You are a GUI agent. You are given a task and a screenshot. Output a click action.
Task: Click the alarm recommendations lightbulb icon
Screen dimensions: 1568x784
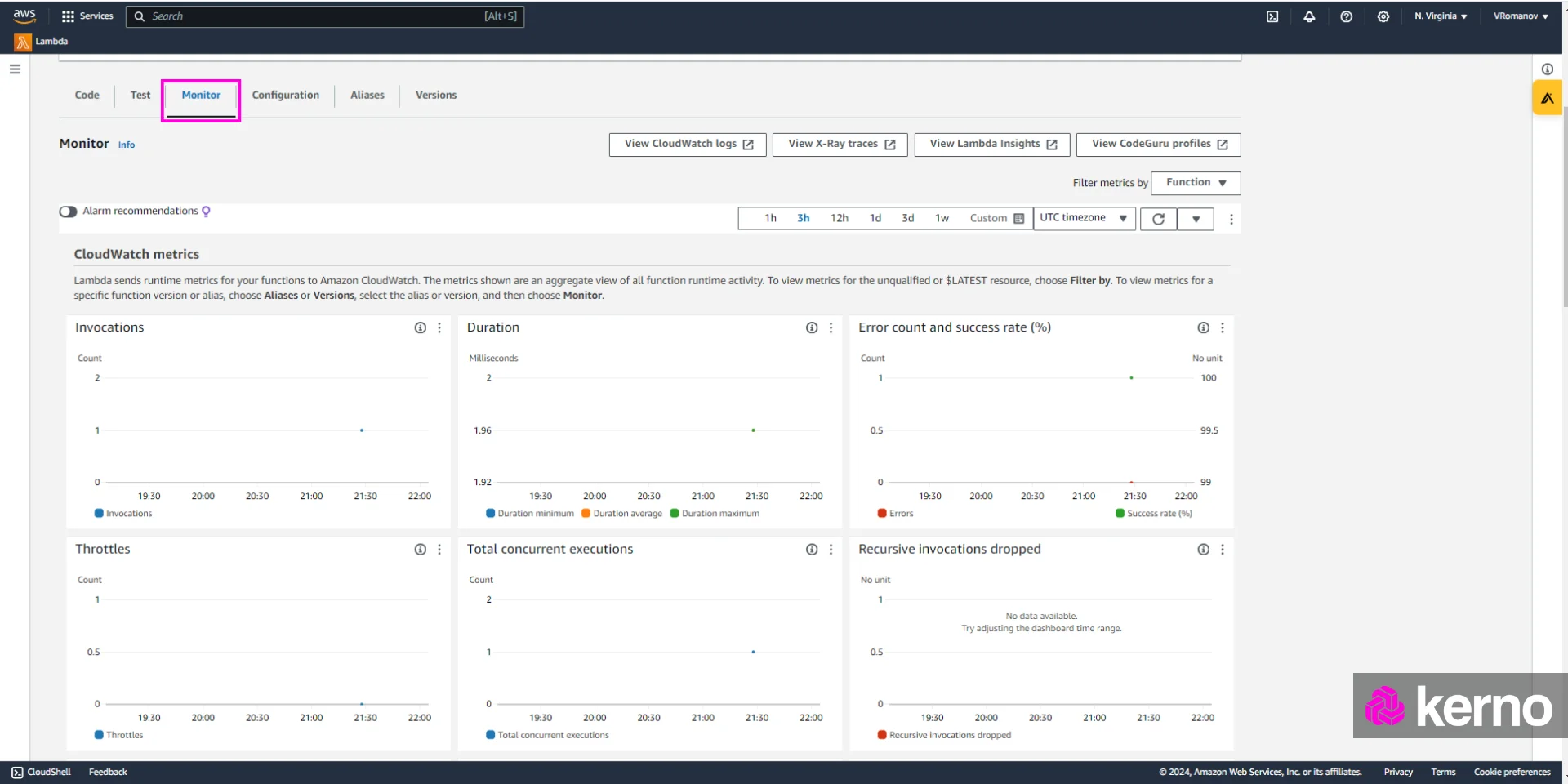coord(206,212)
